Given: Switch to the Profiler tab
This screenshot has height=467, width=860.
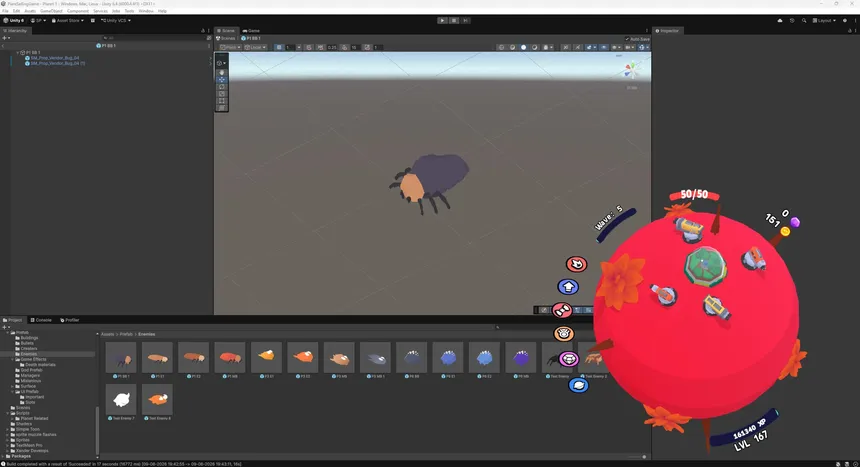Looking at the screenshot, I should 70,320.
